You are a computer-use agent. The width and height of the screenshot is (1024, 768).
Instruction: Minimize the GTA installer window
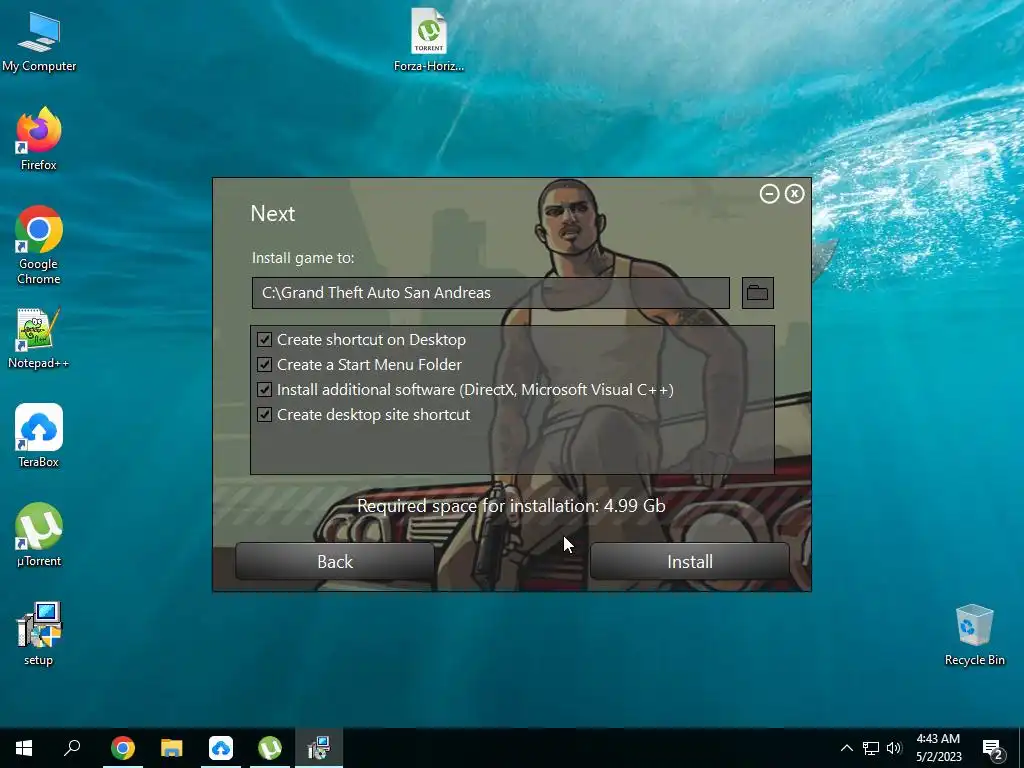click(769, 193)
